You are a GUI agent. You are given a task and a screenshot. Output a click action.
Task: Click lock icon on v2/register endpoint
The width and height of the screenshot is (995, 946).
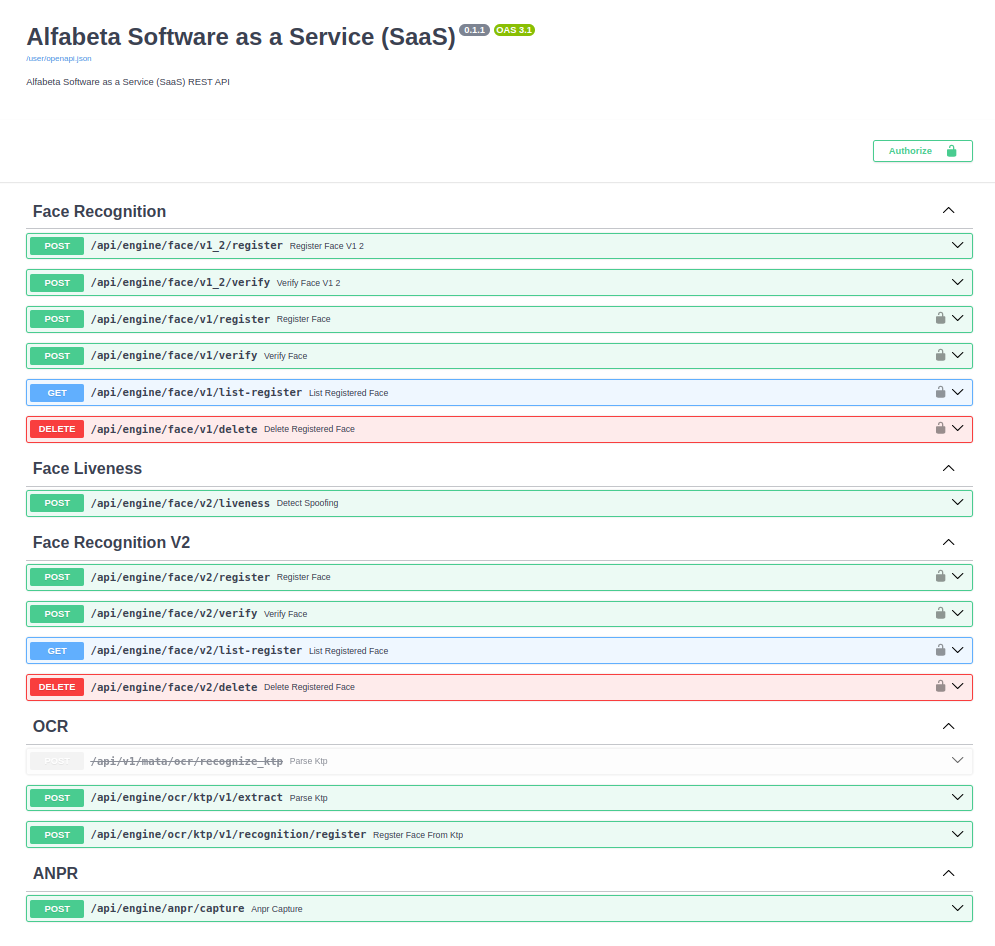click(x=940, y=576)
